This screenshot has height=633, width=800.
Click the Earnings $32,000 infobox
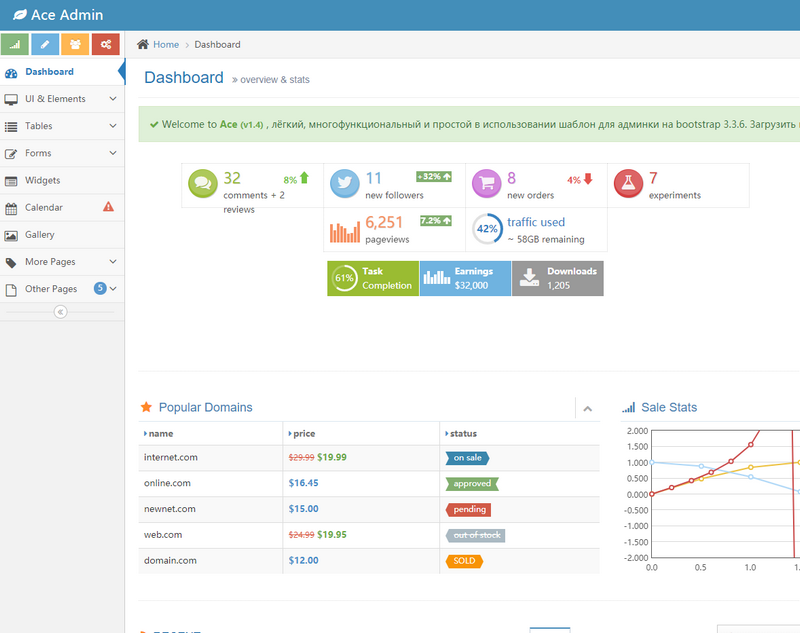pyautogui.click(x=464, y=278)
